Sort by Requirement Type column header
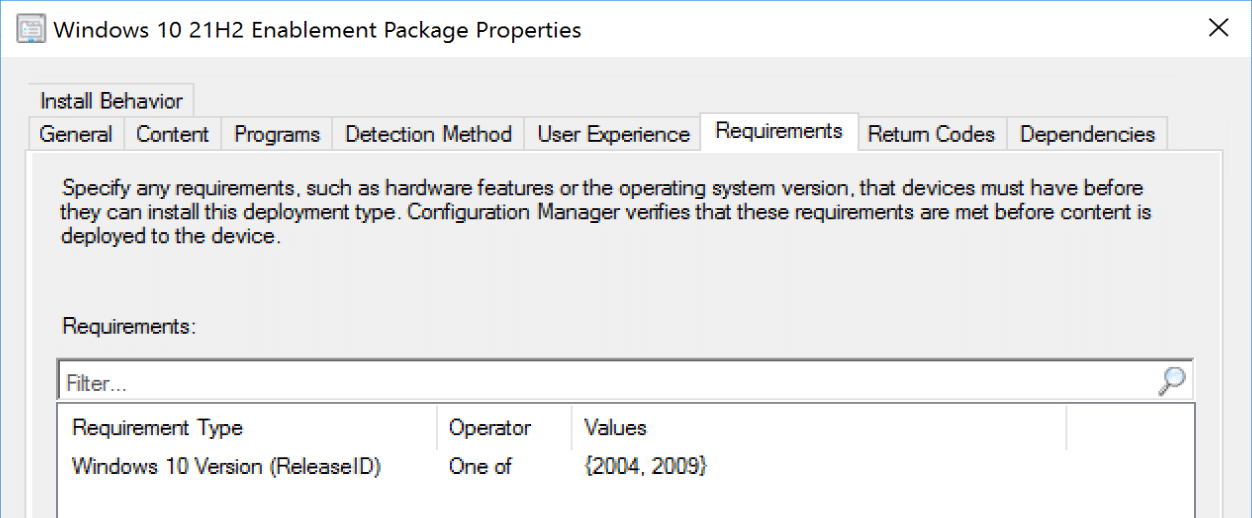Image resolution: width=1252 pixels, height=518 pixels. [157, 428]
